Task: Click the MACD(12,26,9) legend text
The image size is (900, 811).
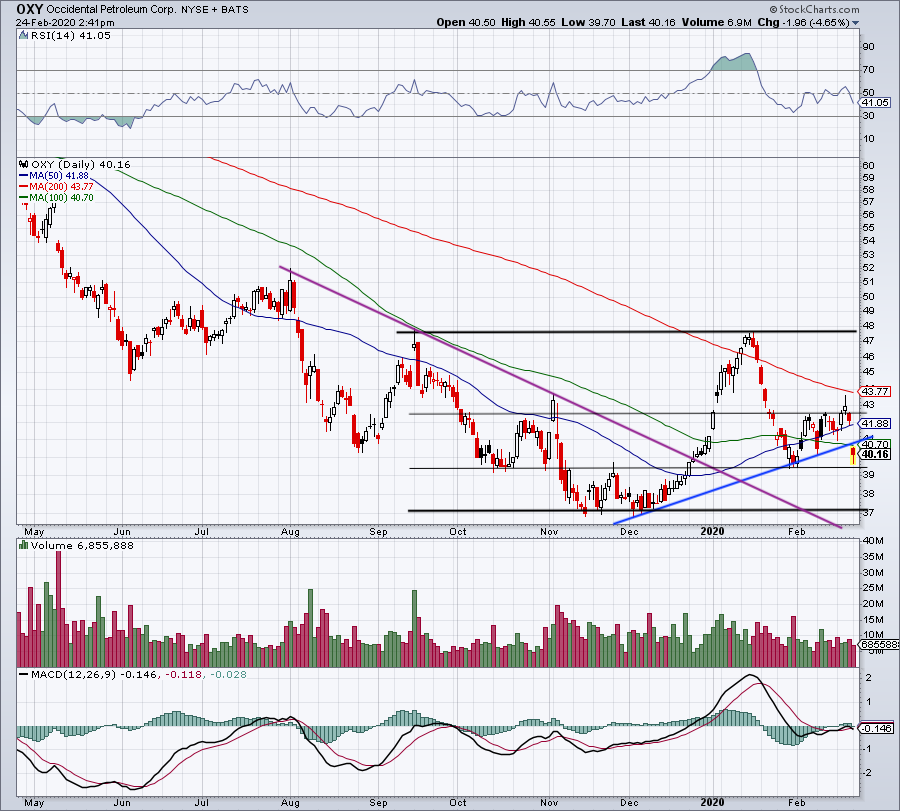Action: pyautogui.click(x=73, y=674)
